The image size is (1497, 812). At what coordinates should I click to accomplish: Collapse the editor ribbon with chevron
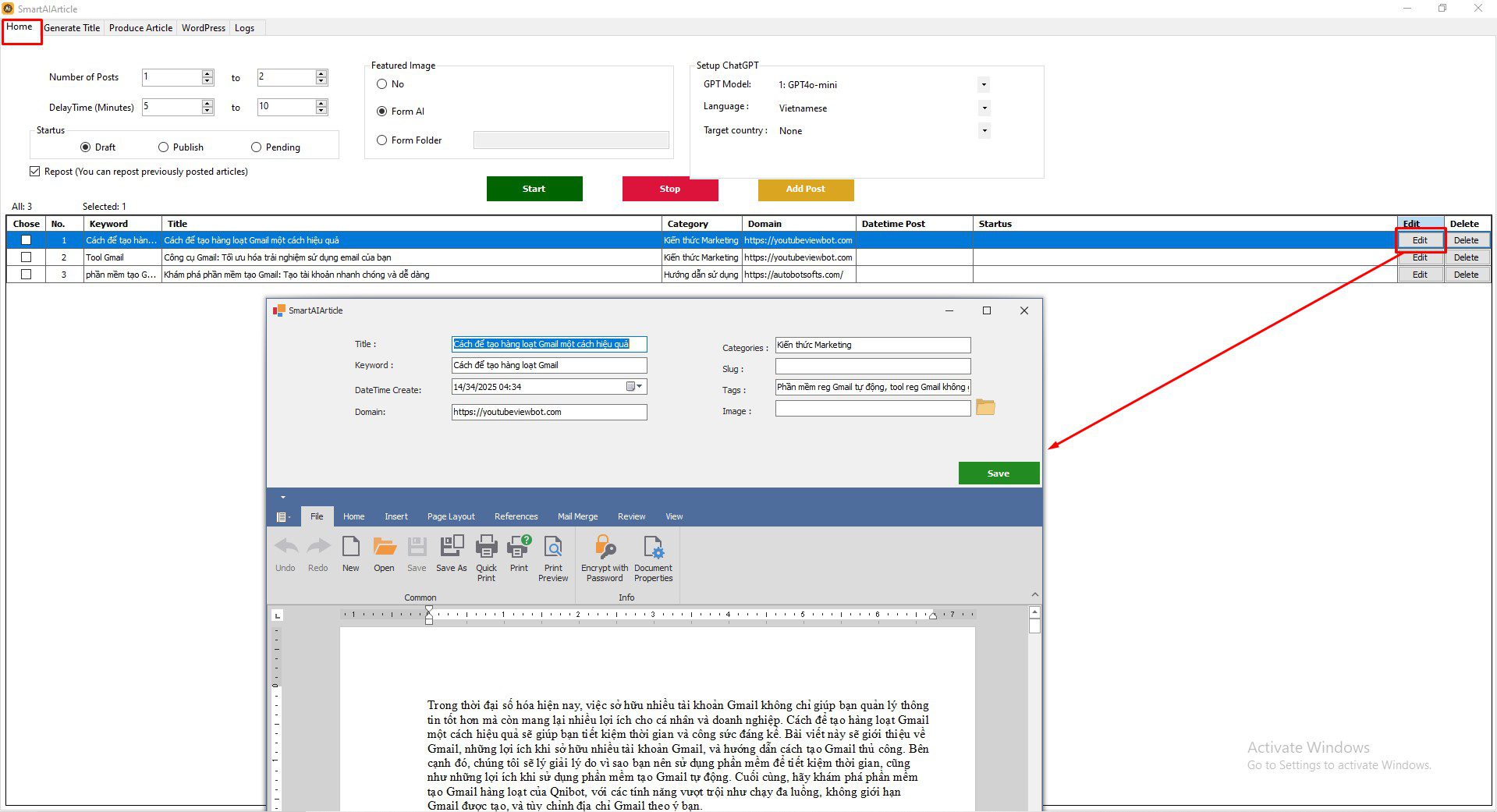(1035, 594)
